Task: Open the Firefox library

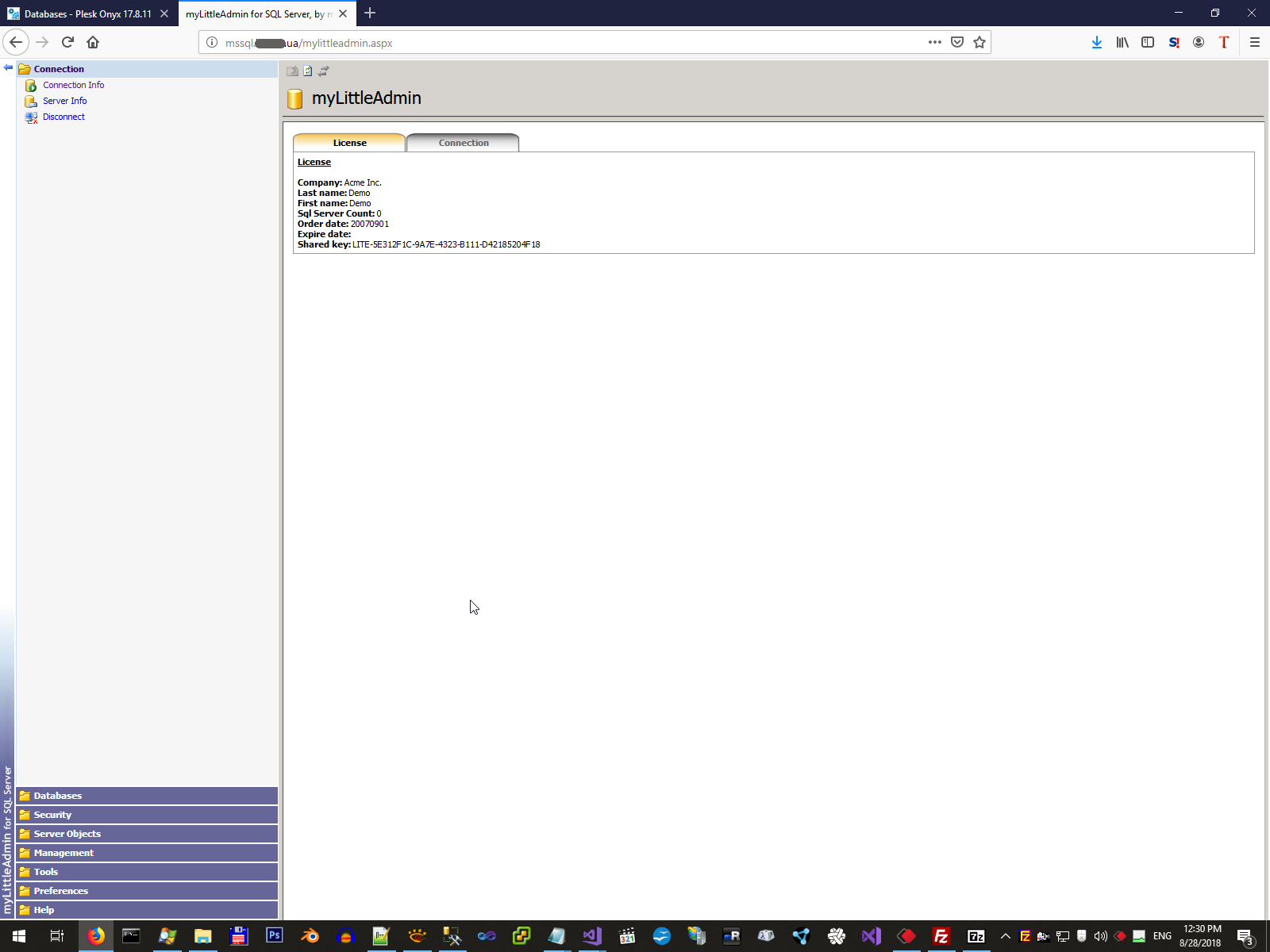Action: (1122, 42)
